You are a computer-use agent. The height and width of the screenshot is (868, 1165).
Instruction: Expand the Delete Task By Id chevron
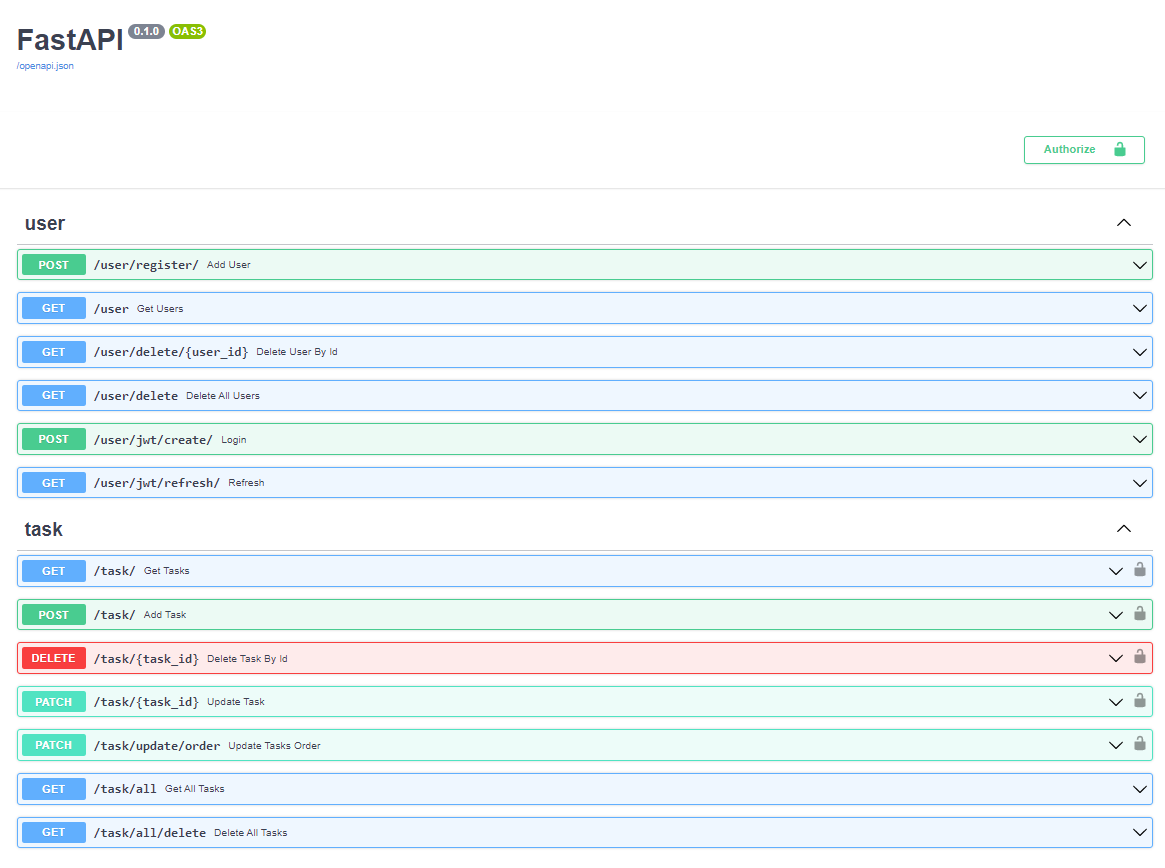[x=1115, y=658]
